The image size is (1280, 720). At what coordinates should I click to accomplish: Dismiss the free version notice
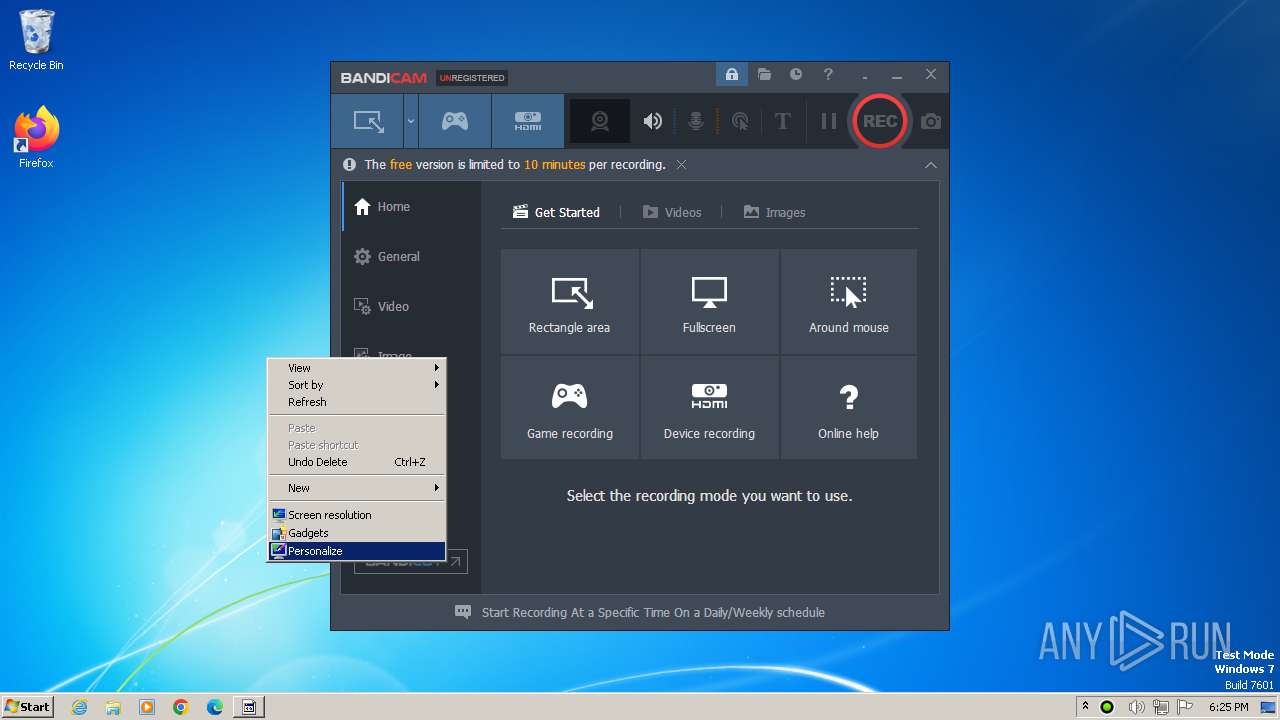[681, 165]
